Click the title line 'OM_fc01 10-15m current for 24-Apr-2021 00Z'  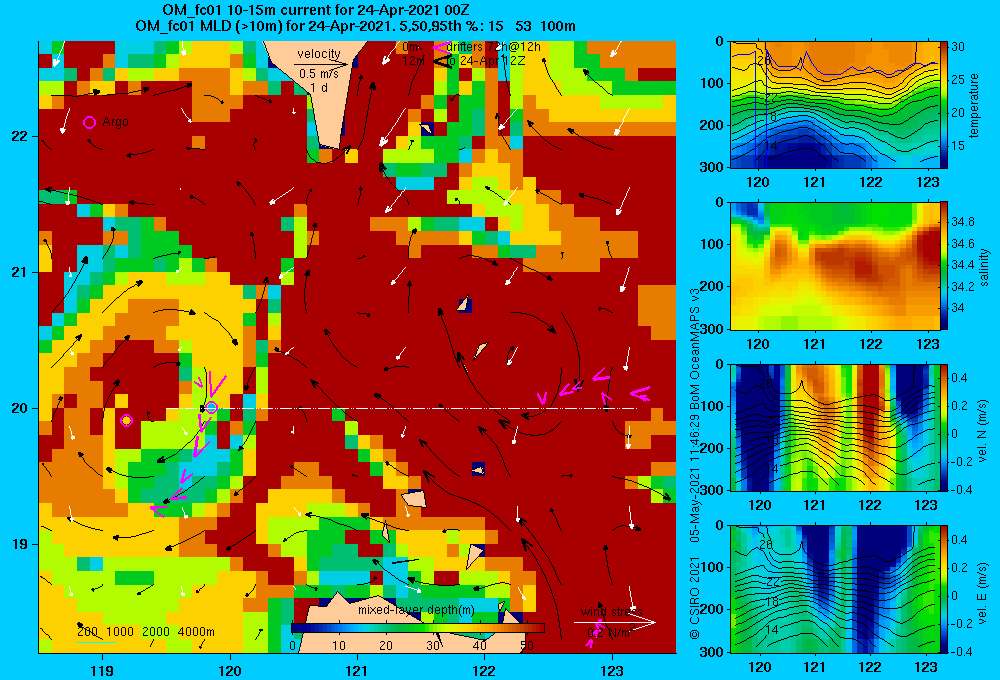[x=316, y=10]
